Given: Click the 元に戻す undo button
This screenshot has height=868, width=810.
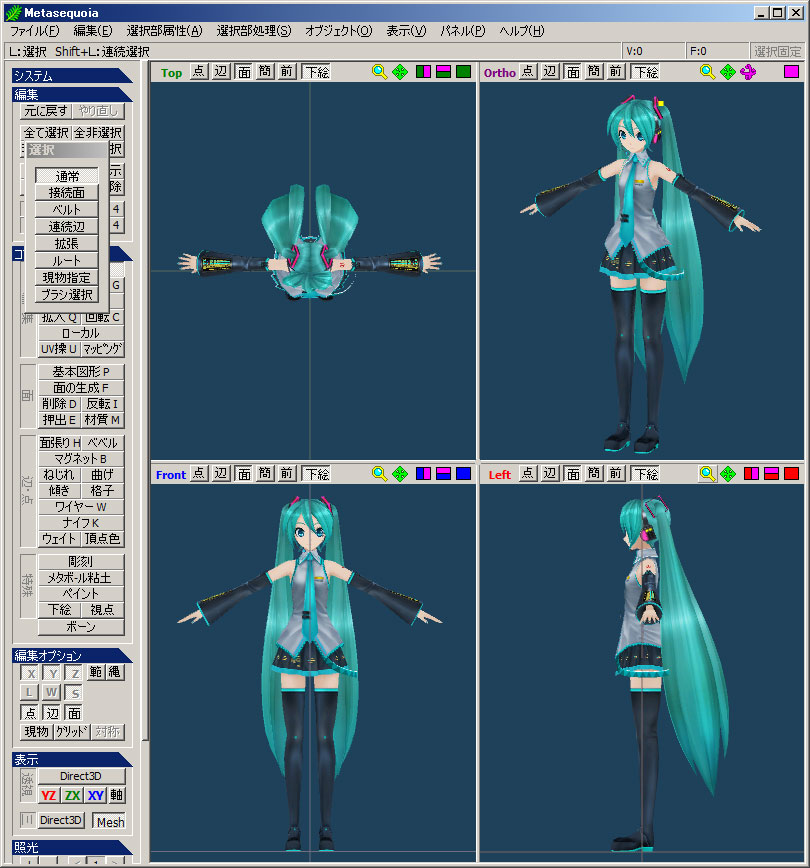Looking at the screenshot, I should pyautogui.click(x=46, y=112).
